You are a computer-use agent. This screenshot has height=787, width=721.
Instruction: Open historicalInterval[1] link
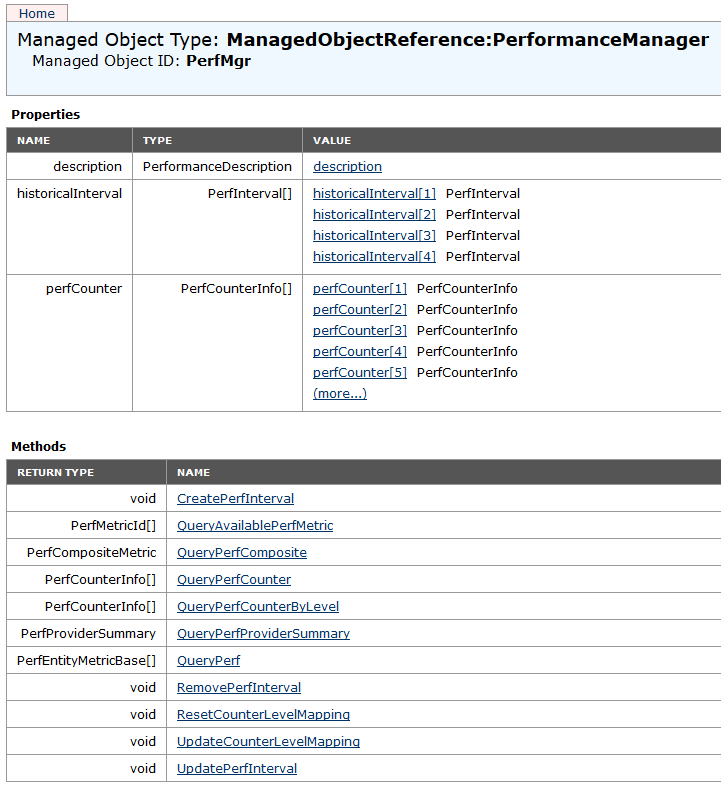[374, 194]
